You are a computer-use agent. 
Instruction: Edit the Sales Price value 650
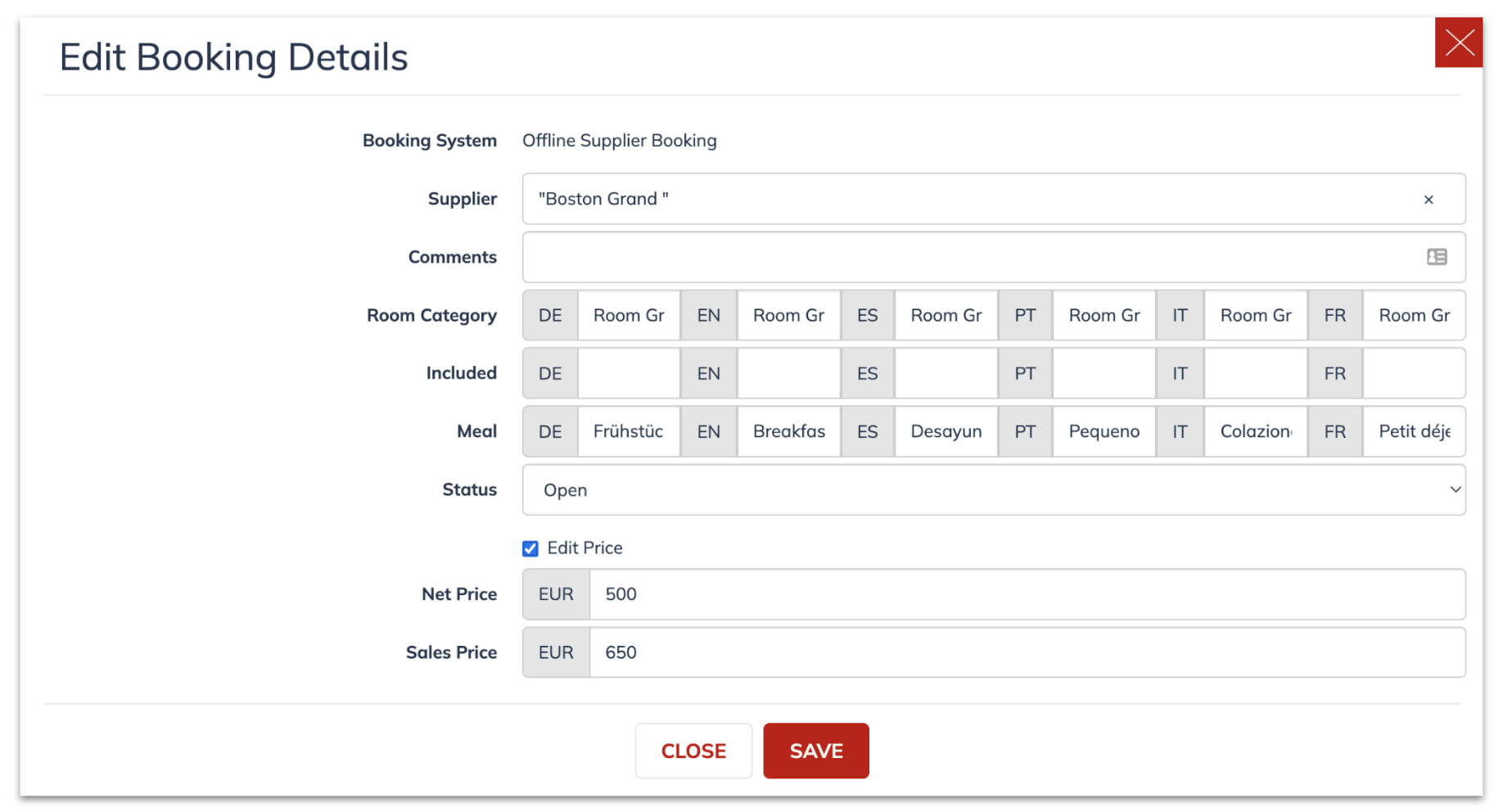1027,652
